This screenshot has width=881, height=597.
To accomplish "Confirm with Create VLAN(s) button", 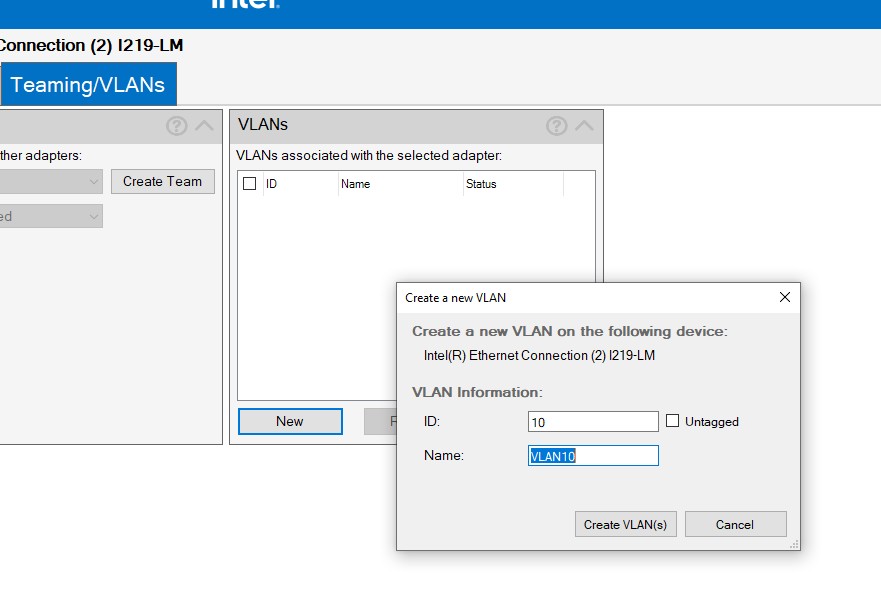I will coord(625,524).
